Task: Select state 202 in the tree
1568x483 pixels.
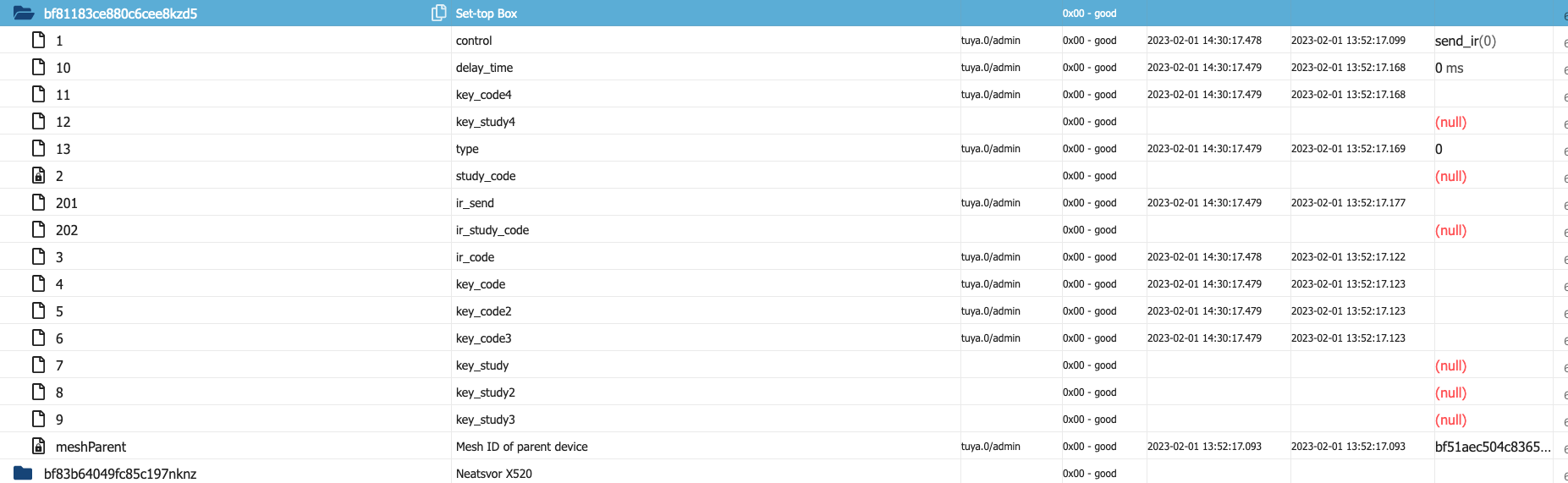Action: (x=67, y=230)
